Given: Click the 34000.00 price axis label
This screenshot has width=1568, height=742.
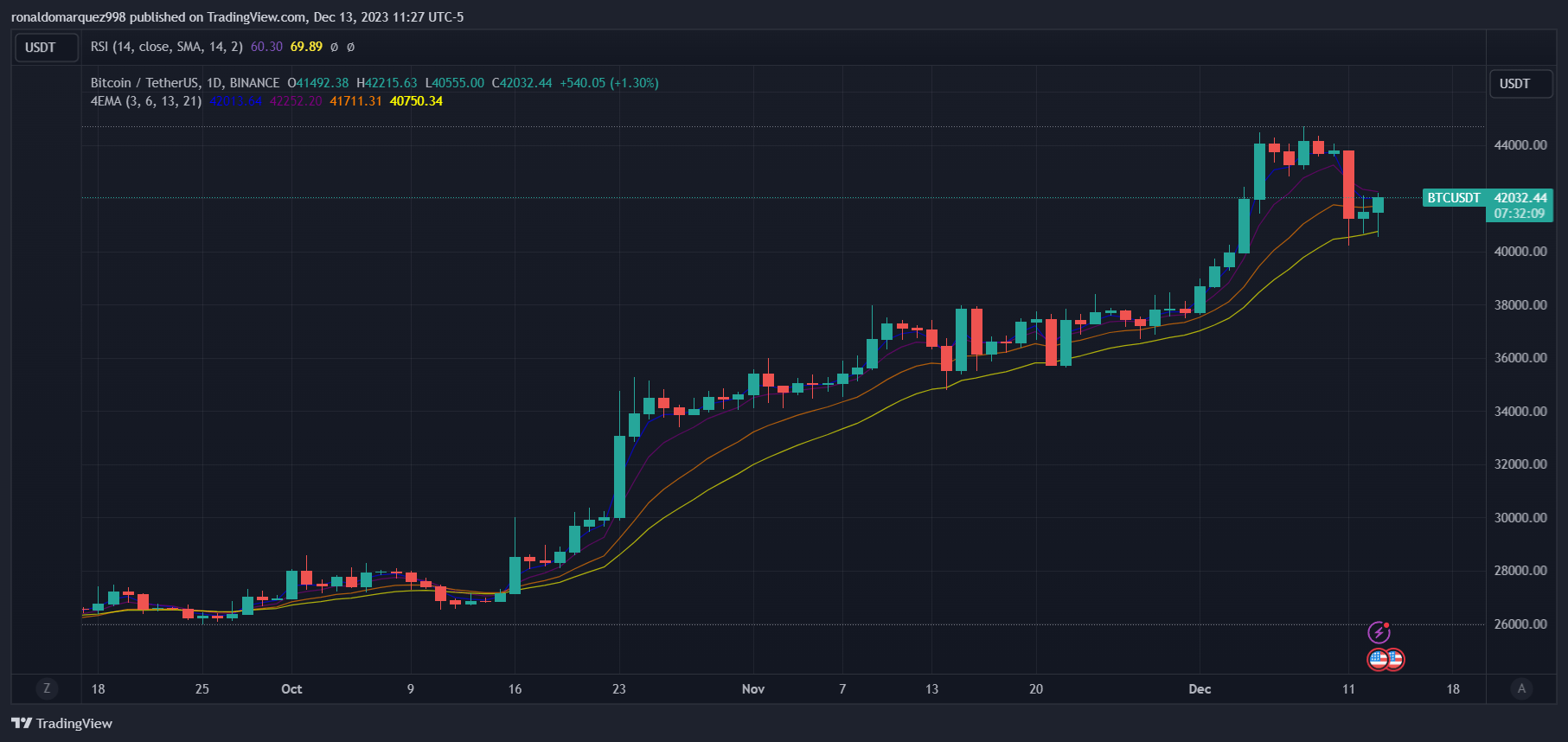Looking at the screenshot, I should click(x=1520, y=412).
